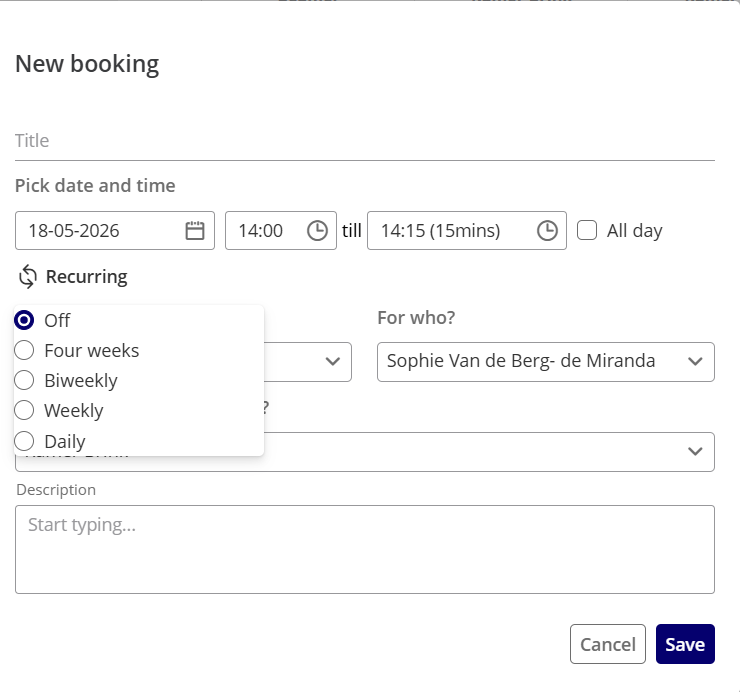Edit the 14:00 start time field
The image size is (740, 692).
(281, 231)
